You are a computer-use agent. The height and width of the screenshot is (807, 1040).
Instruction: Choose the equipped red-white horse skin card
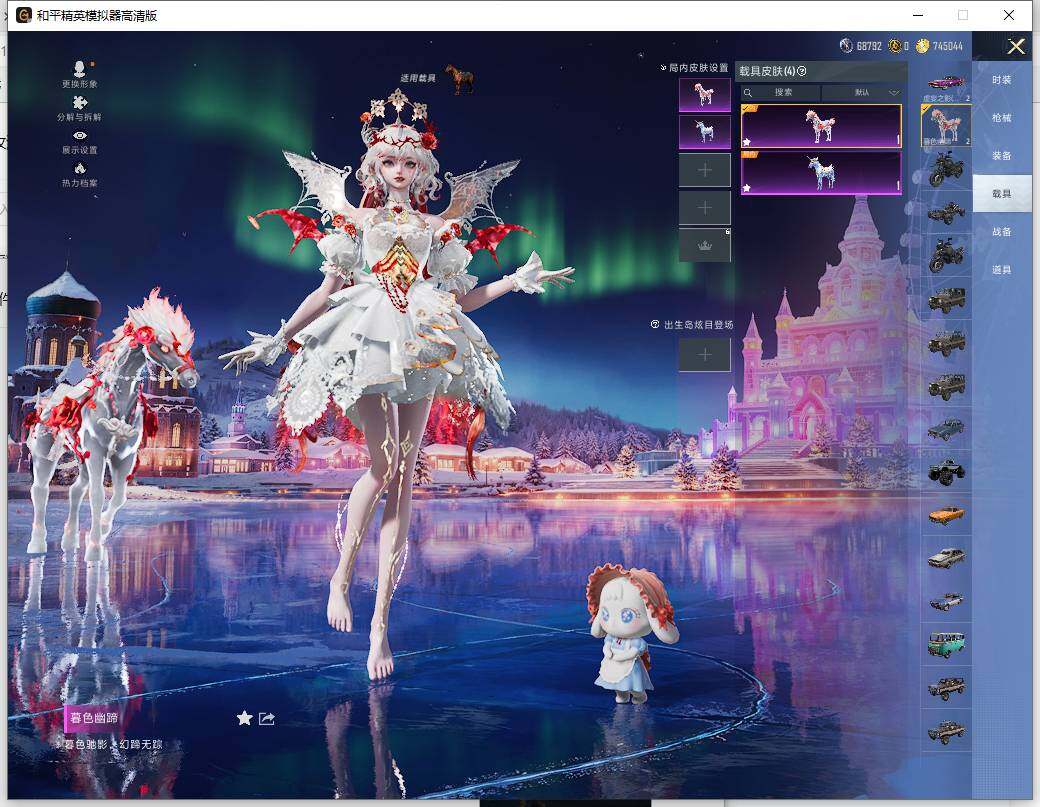821,126
